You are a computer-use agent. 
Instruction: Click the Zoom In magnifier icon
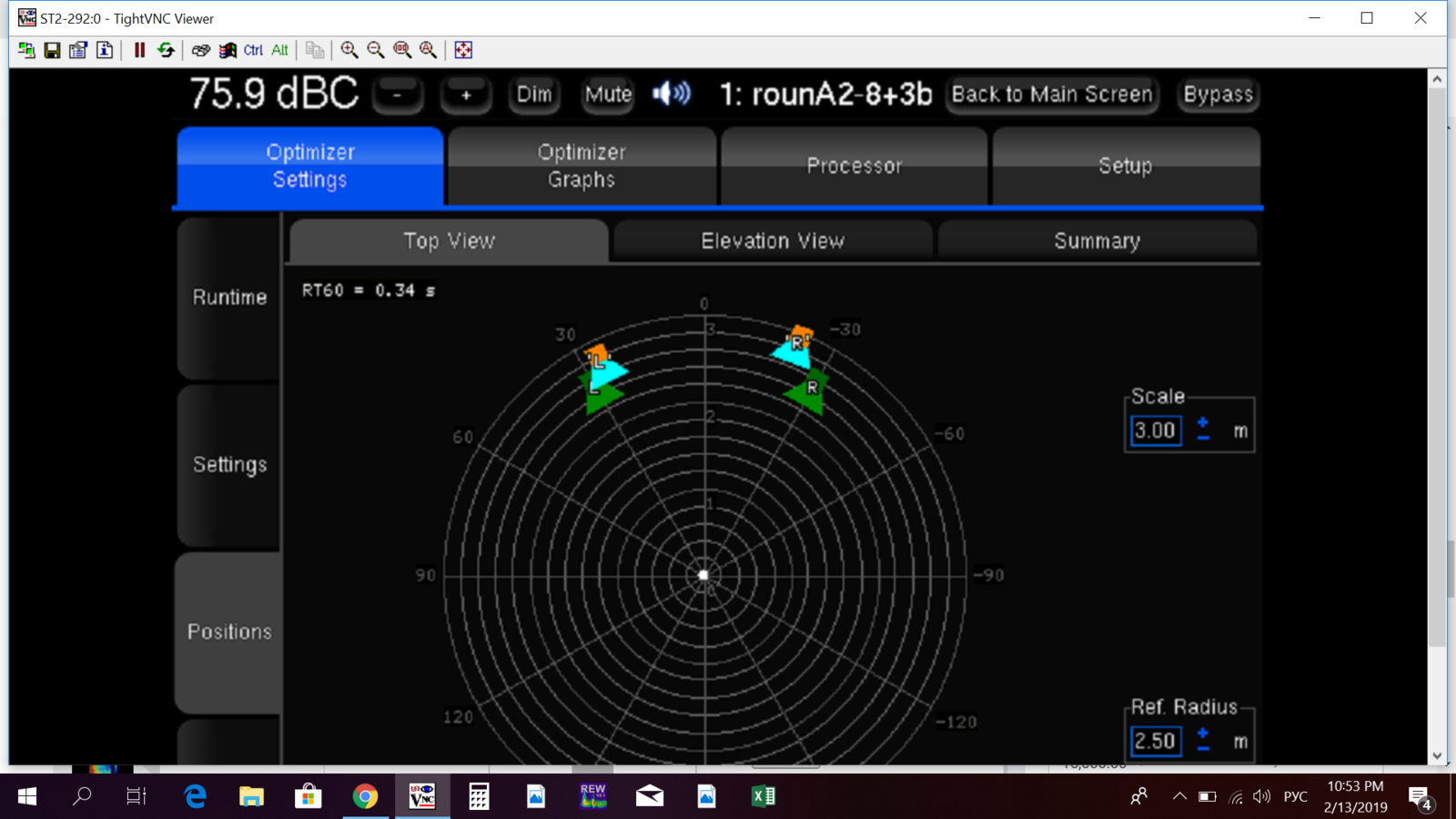349,50
